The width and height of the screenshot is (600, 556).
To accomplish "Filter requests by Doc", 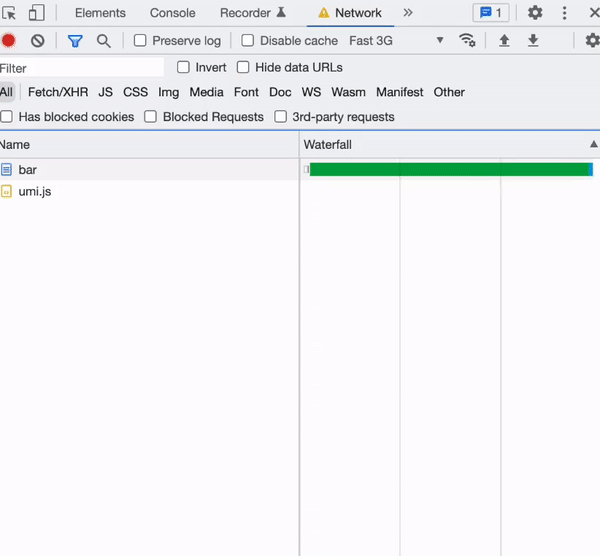I will click(x=280, y=92).
